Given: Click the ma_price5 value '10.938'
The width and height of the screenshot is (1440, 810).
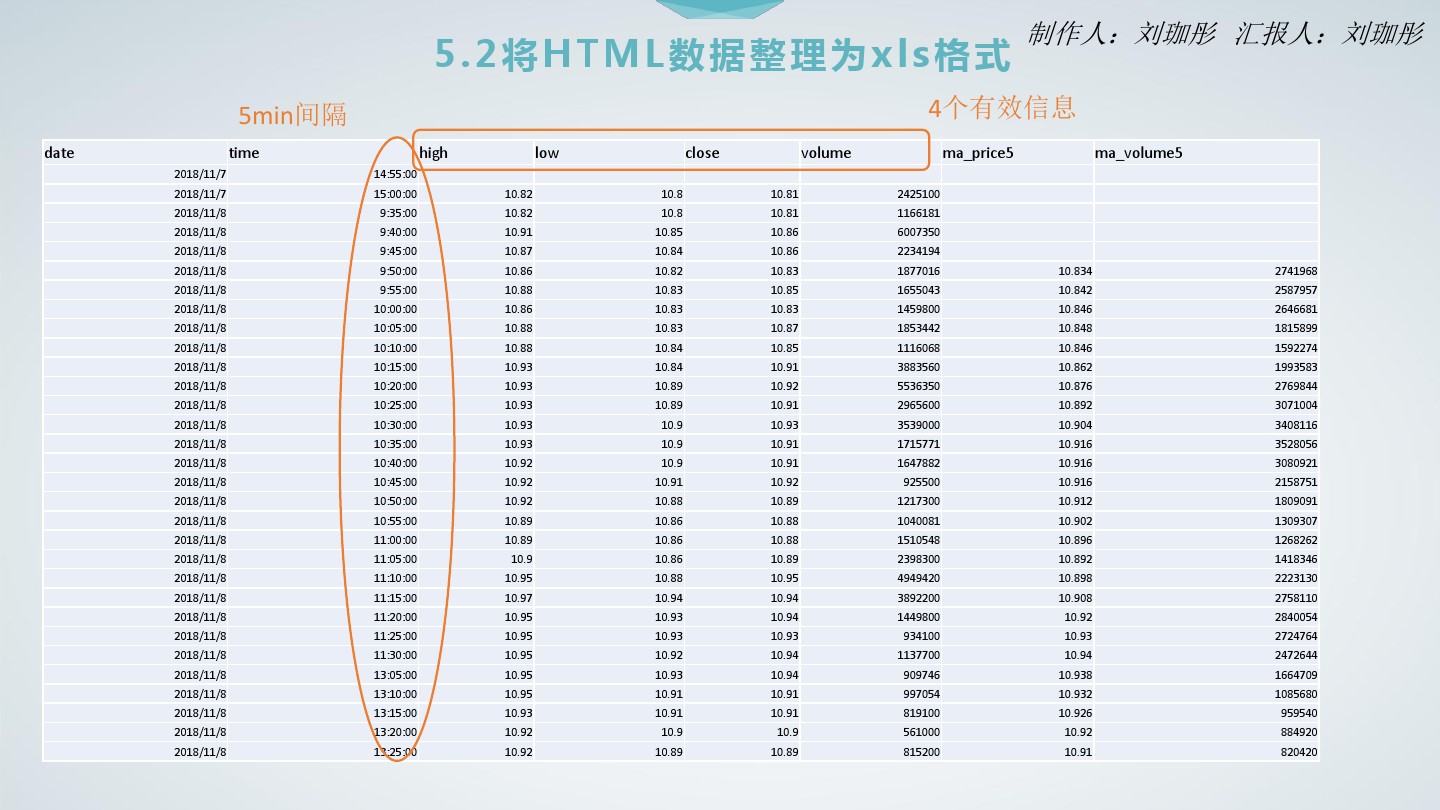Looking at the screenshot, I should point(1075,675).
